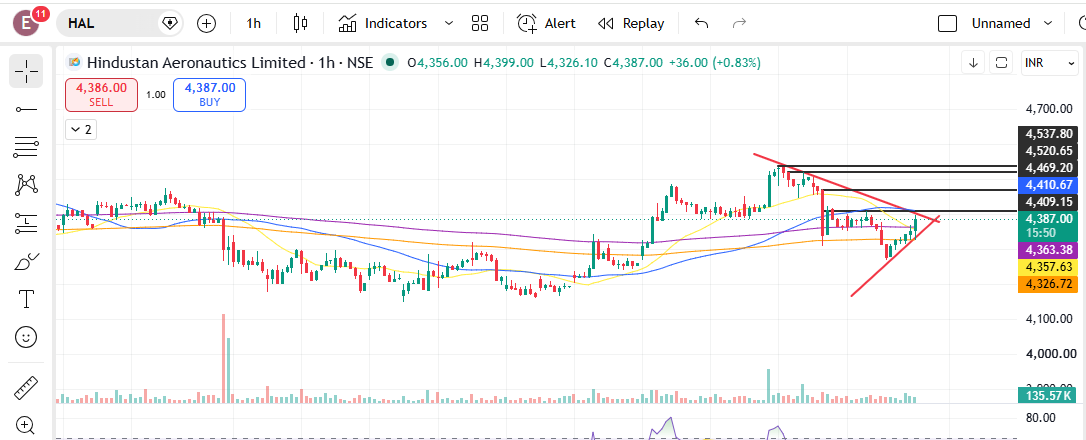Open the indicator templates grid icon
Screen dimensions: 1086x440
(x=480, y=24)
